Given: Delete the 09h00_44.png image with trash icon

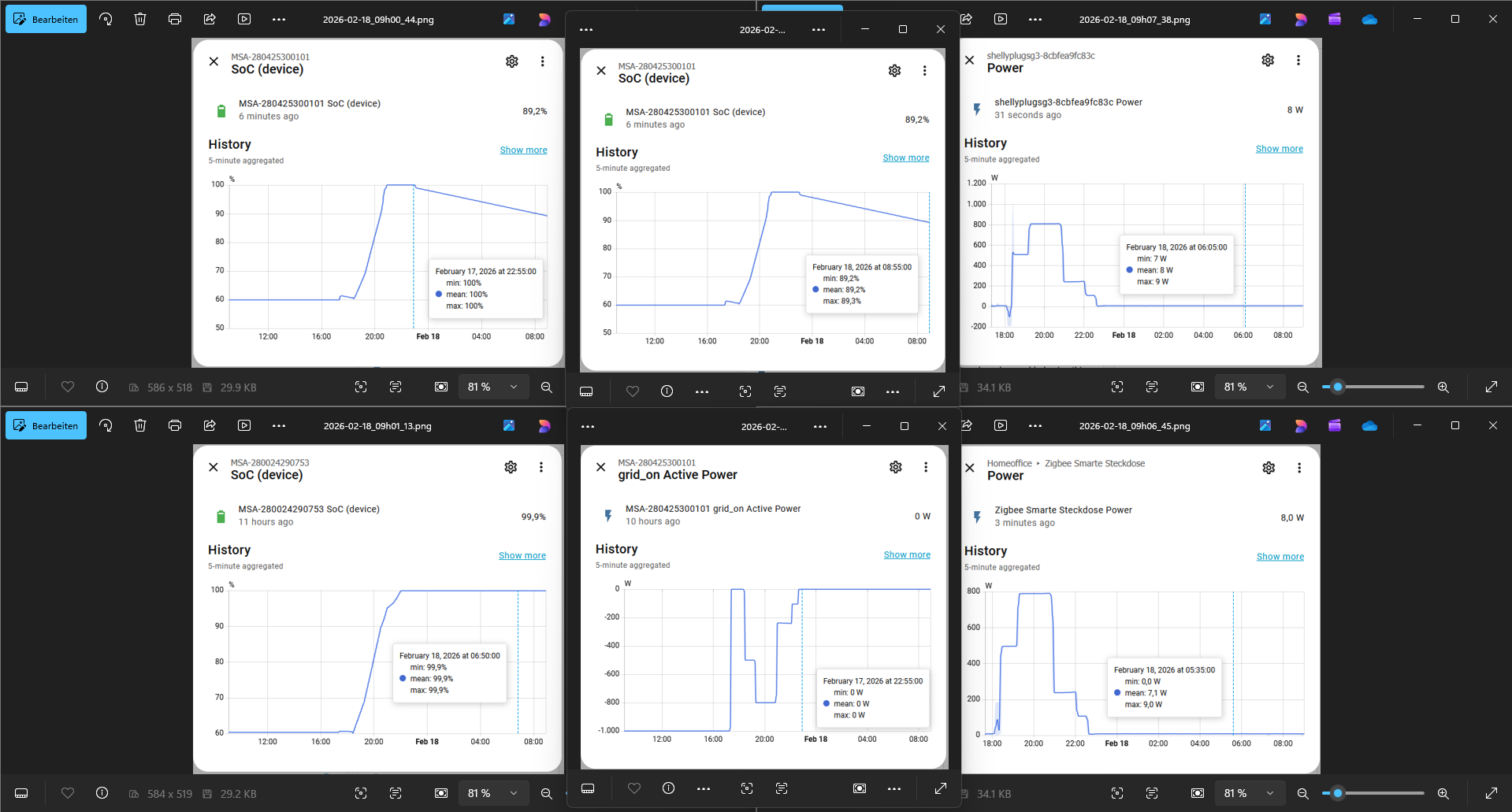Looking at the screenshot, I should click(x=140, y=20).
